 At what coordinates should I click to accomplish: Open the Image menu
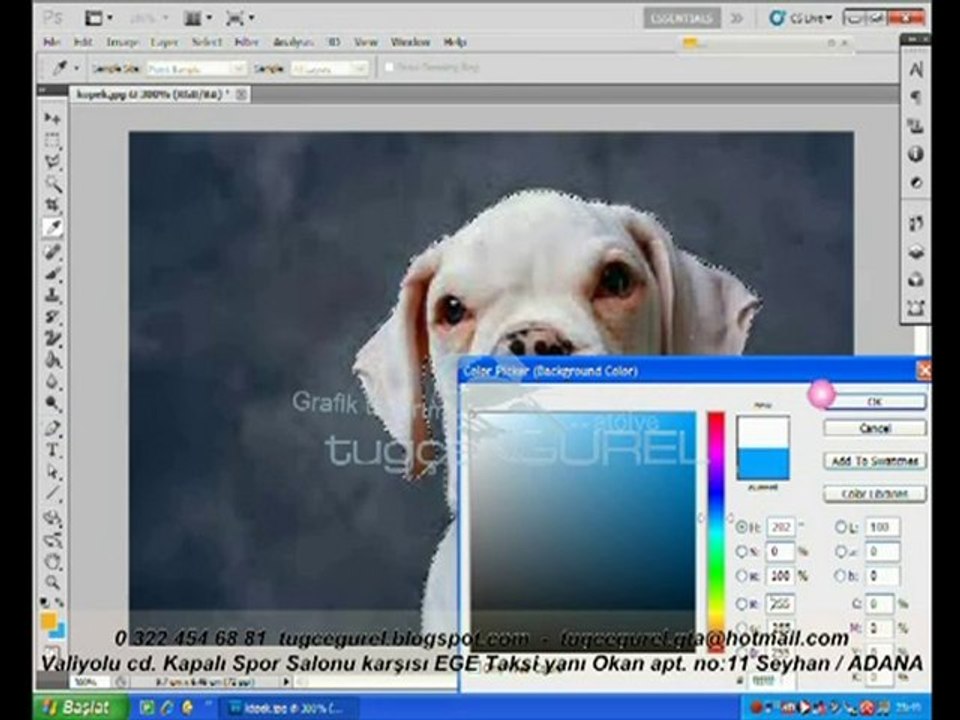121,42
